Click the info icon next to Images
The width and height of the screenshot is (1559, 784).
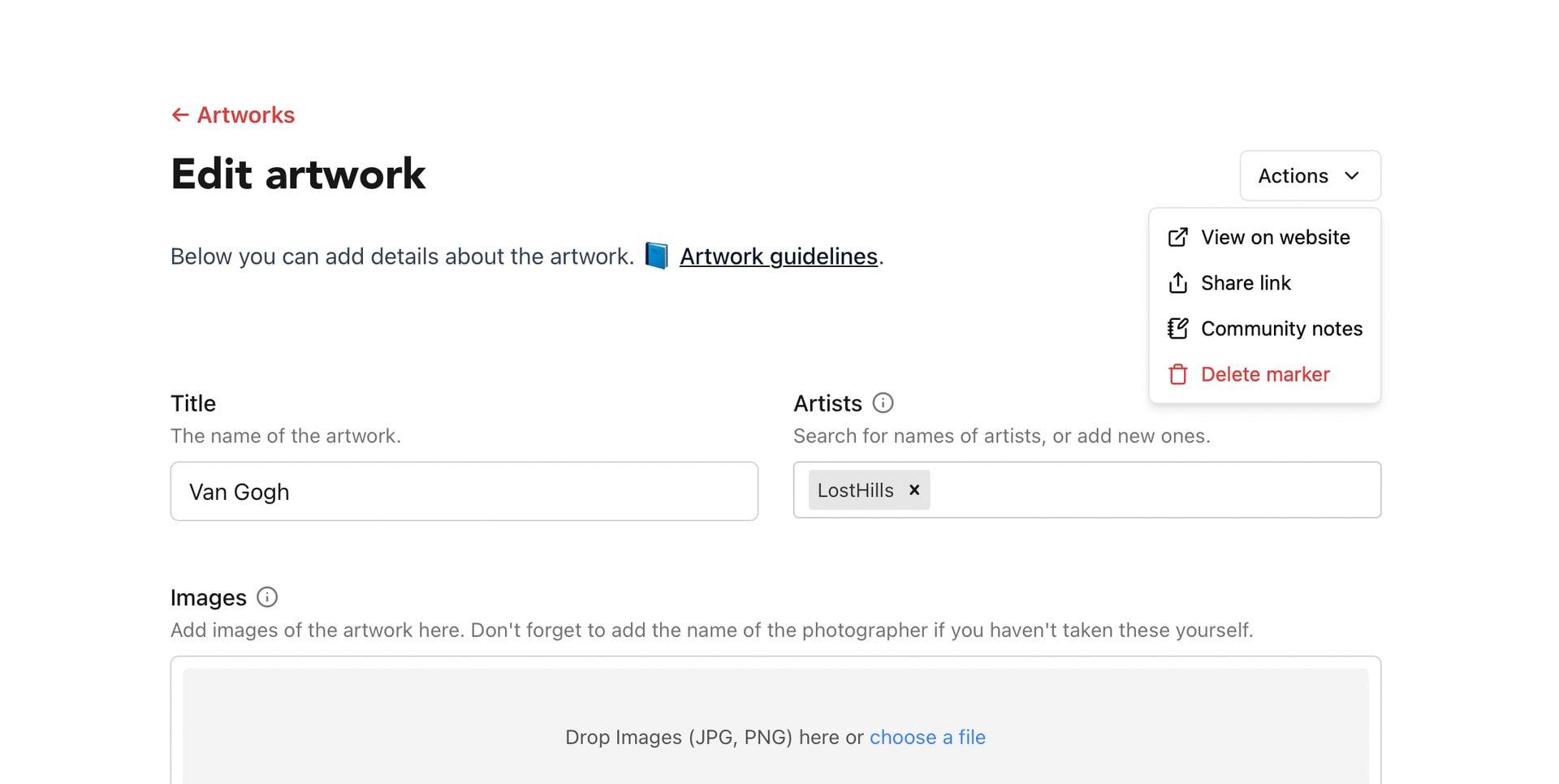pos(266,597)
